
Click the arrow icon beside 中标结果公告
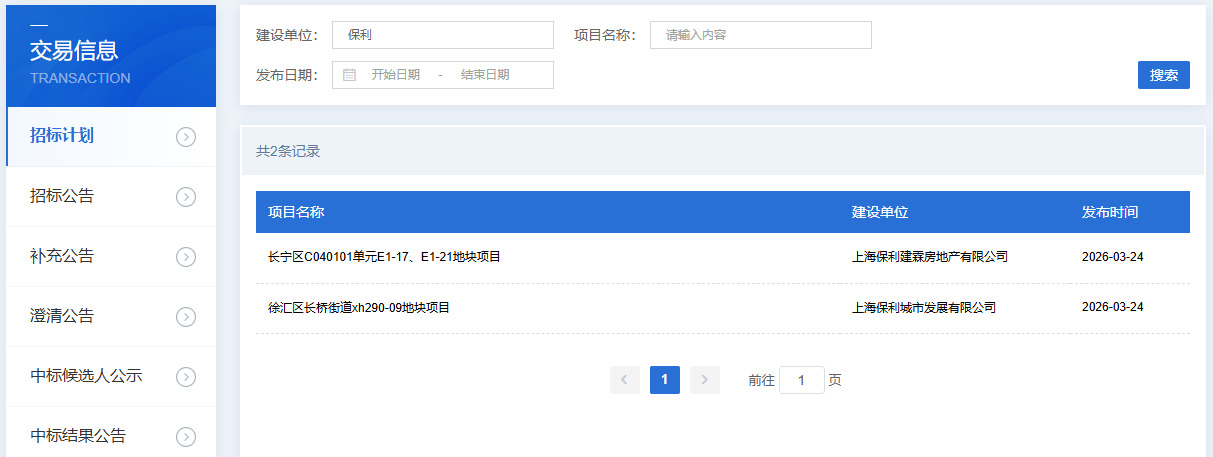point(185,436)
